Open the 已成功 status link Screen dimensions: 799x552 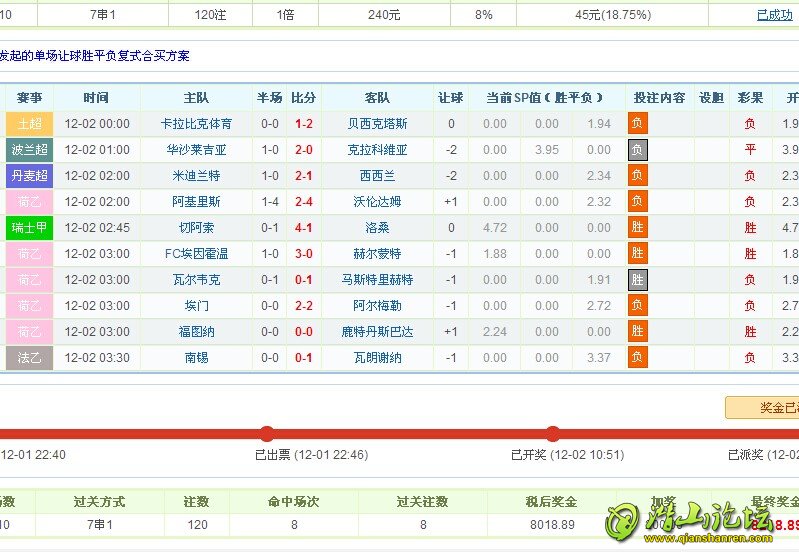[x=774, y=15]
